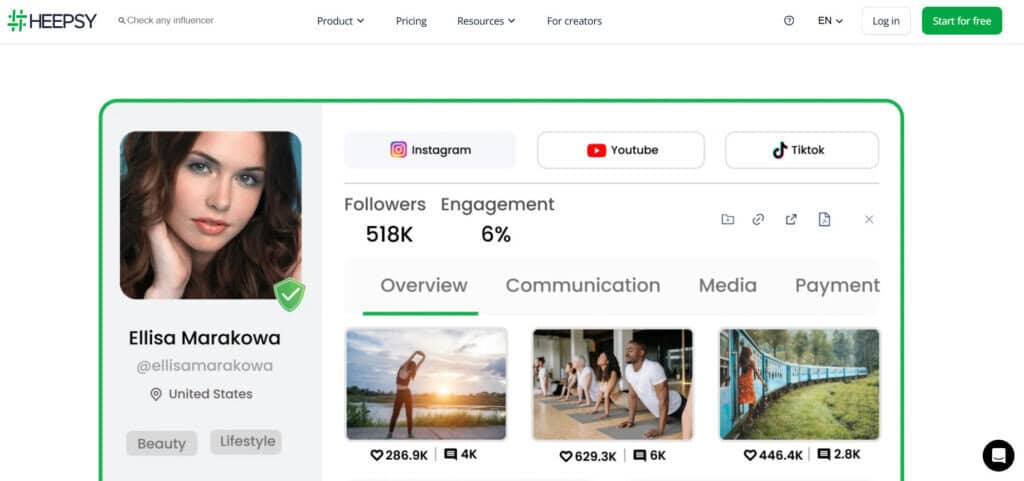Click the Beauty category tag

pos(161,444)
